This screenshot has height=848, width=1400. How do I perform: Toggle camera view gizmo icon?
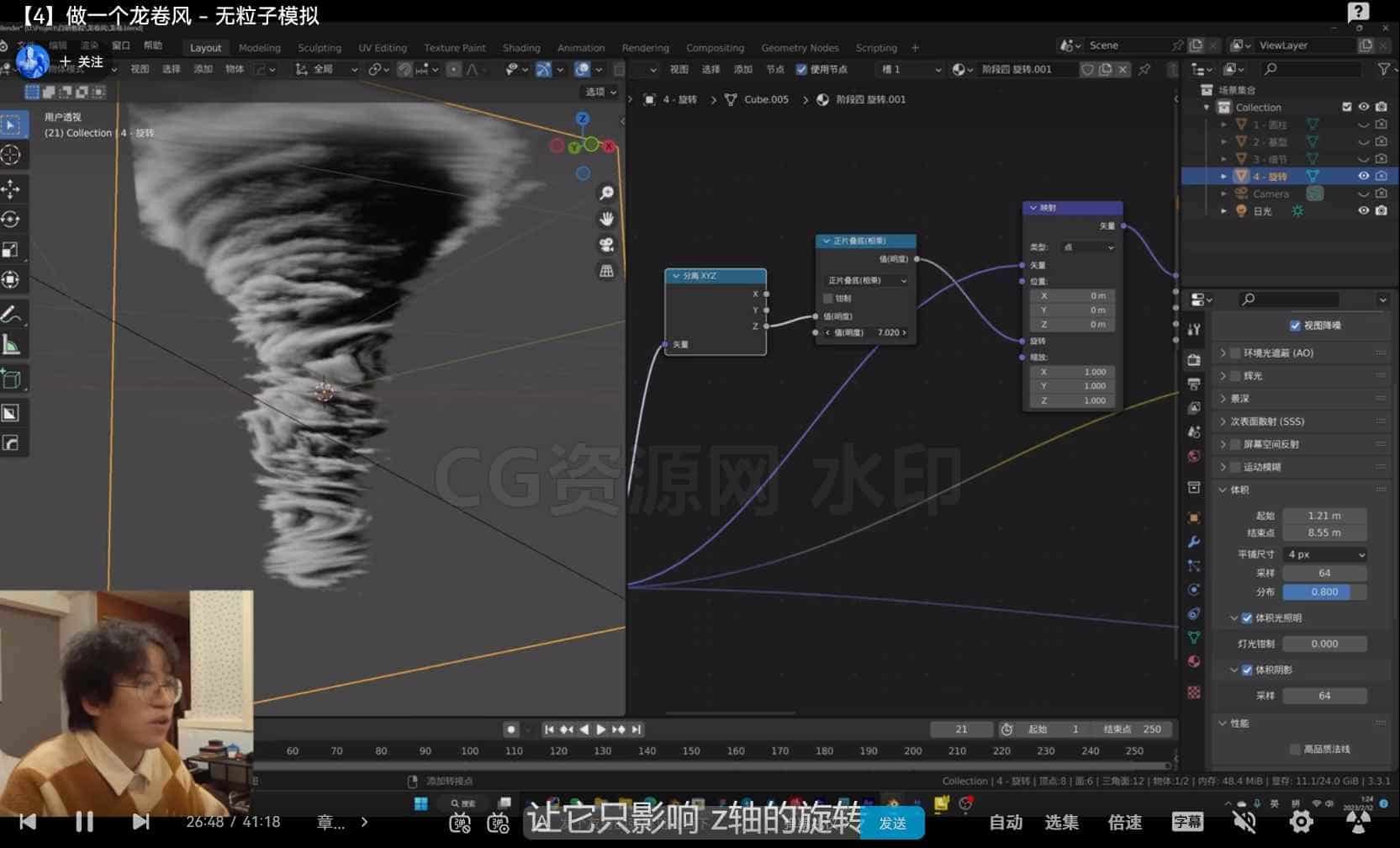tap(606, 245)
